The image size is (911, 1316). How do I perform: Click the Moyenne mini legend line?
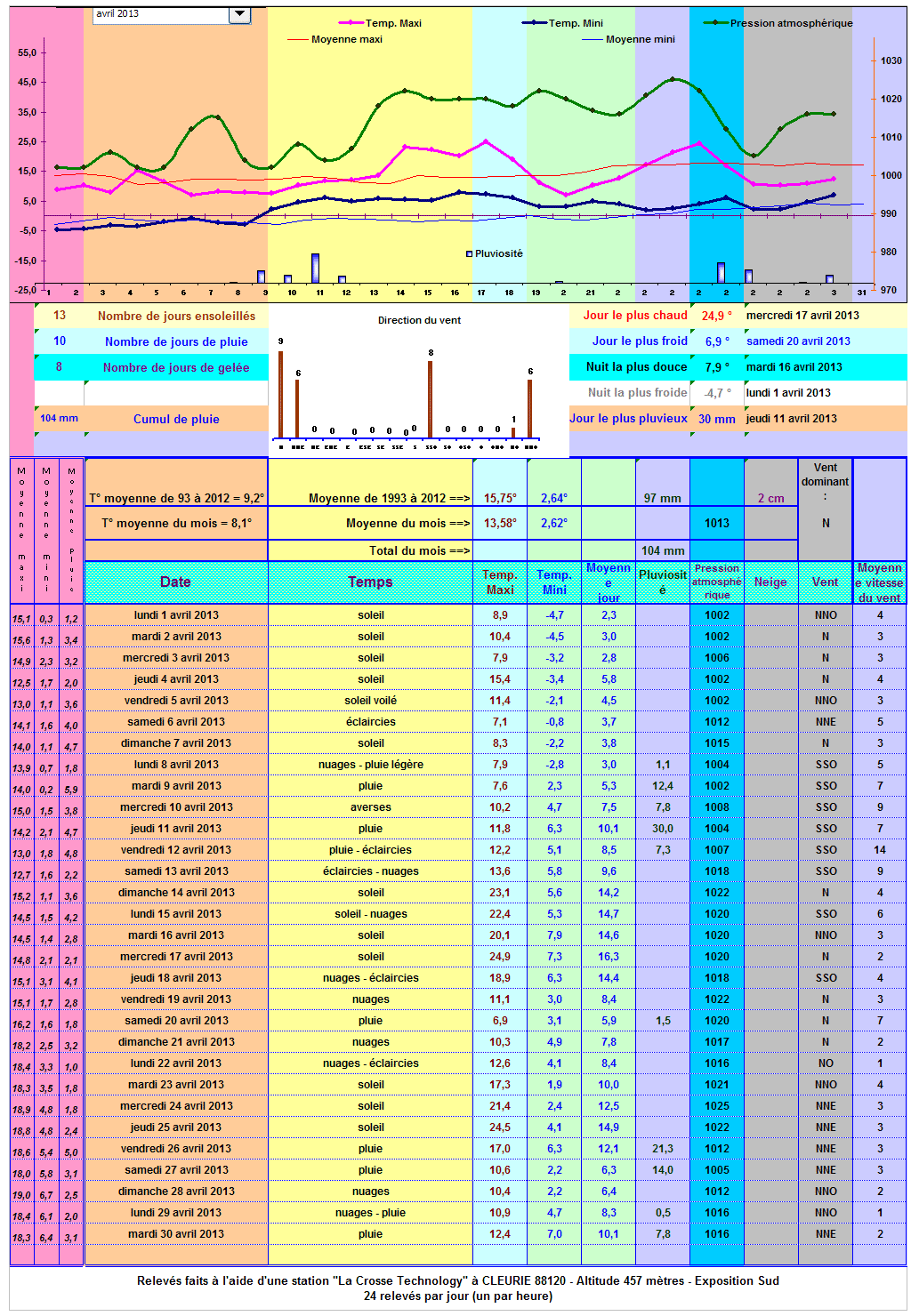click(x=592, y=39)
